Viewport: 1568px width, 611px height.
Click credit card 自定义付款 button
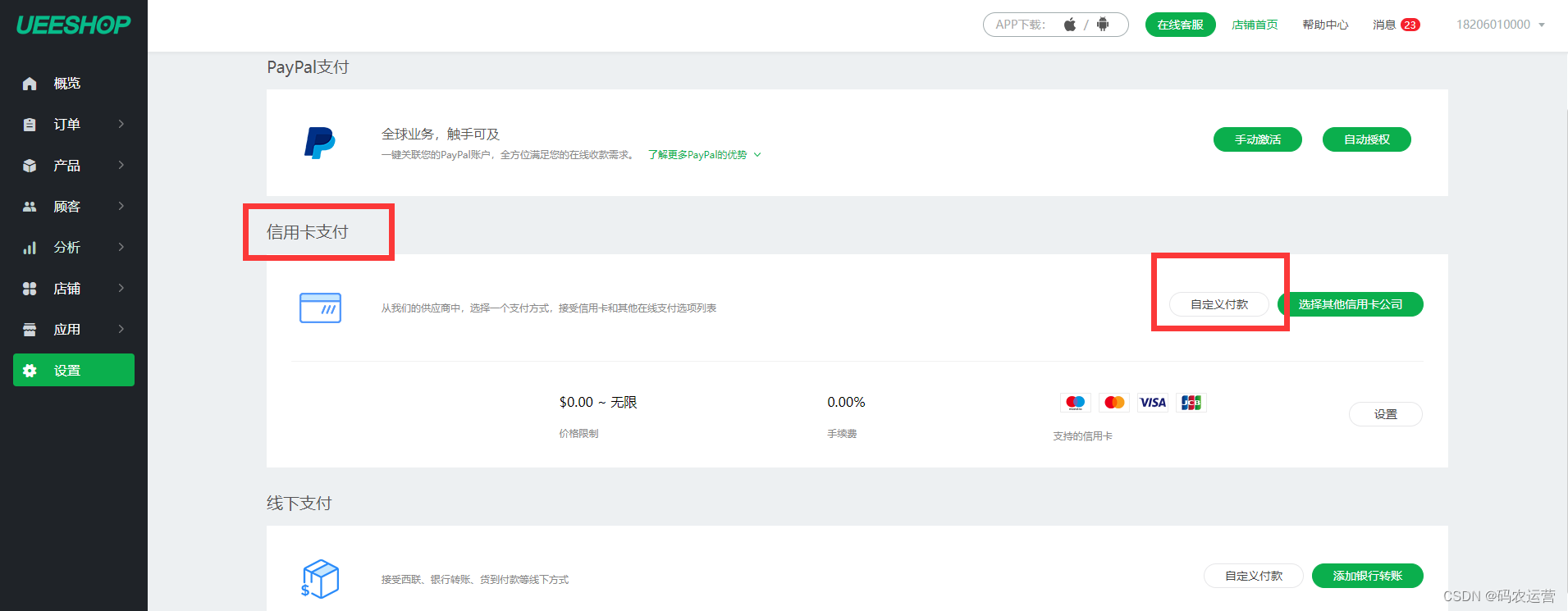[x=1219, y=304]
